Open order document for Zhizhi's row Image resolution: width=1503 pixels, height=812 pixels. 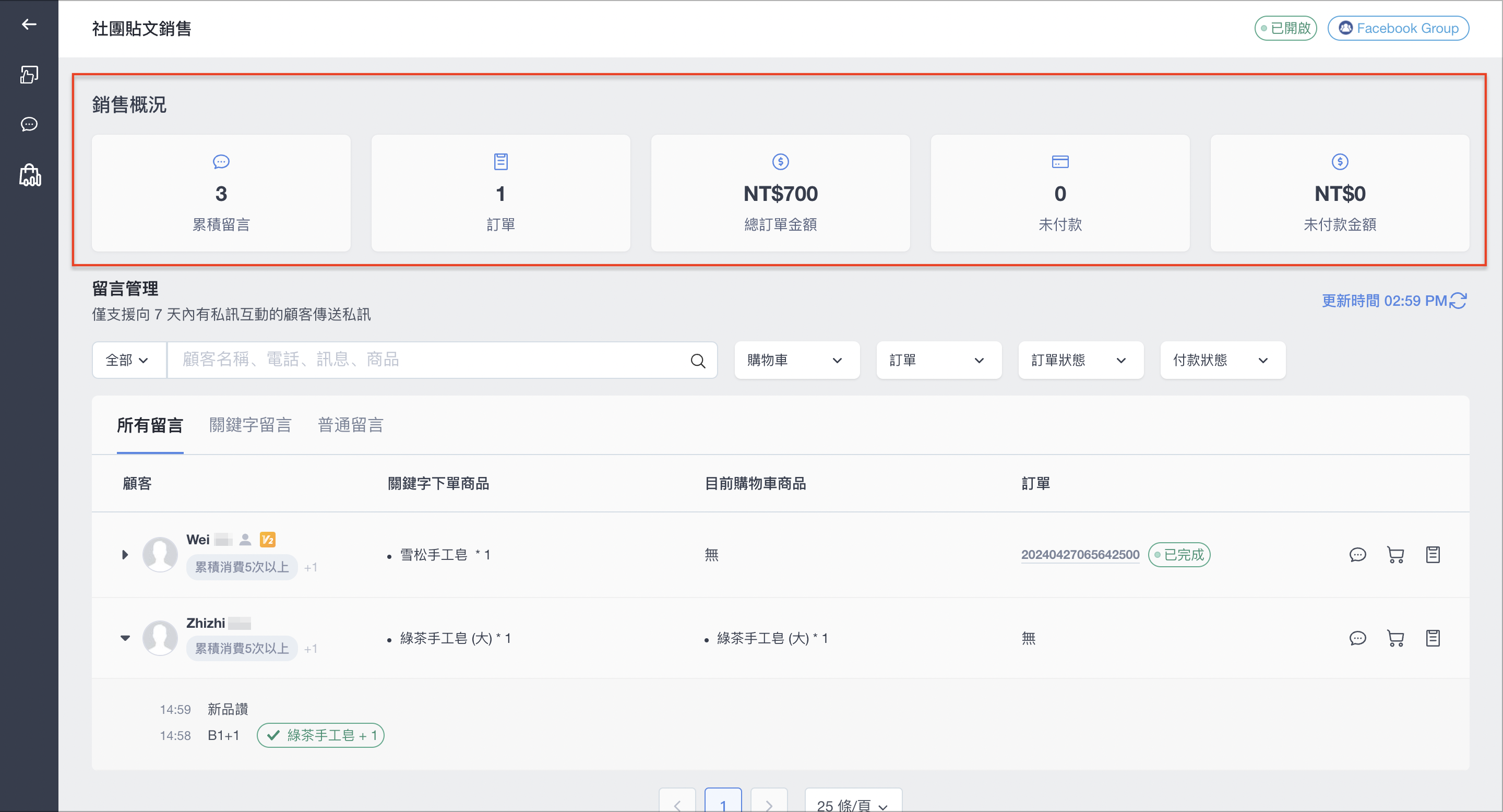click(1433, 638)
